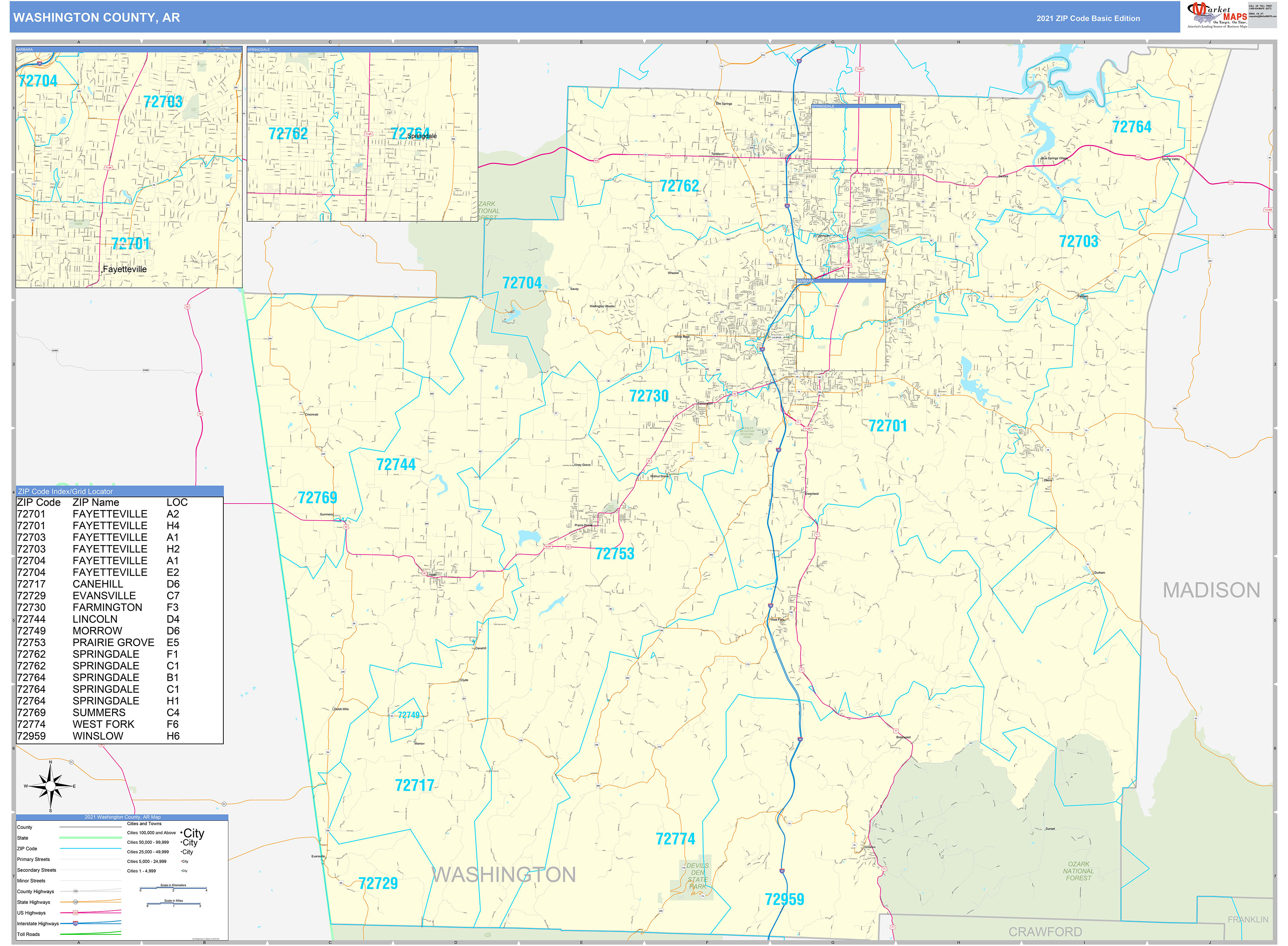Screen dimensions: 1288x946
Task: Click the 'US Highways' legend entry
Action: (x=69, y=913)
